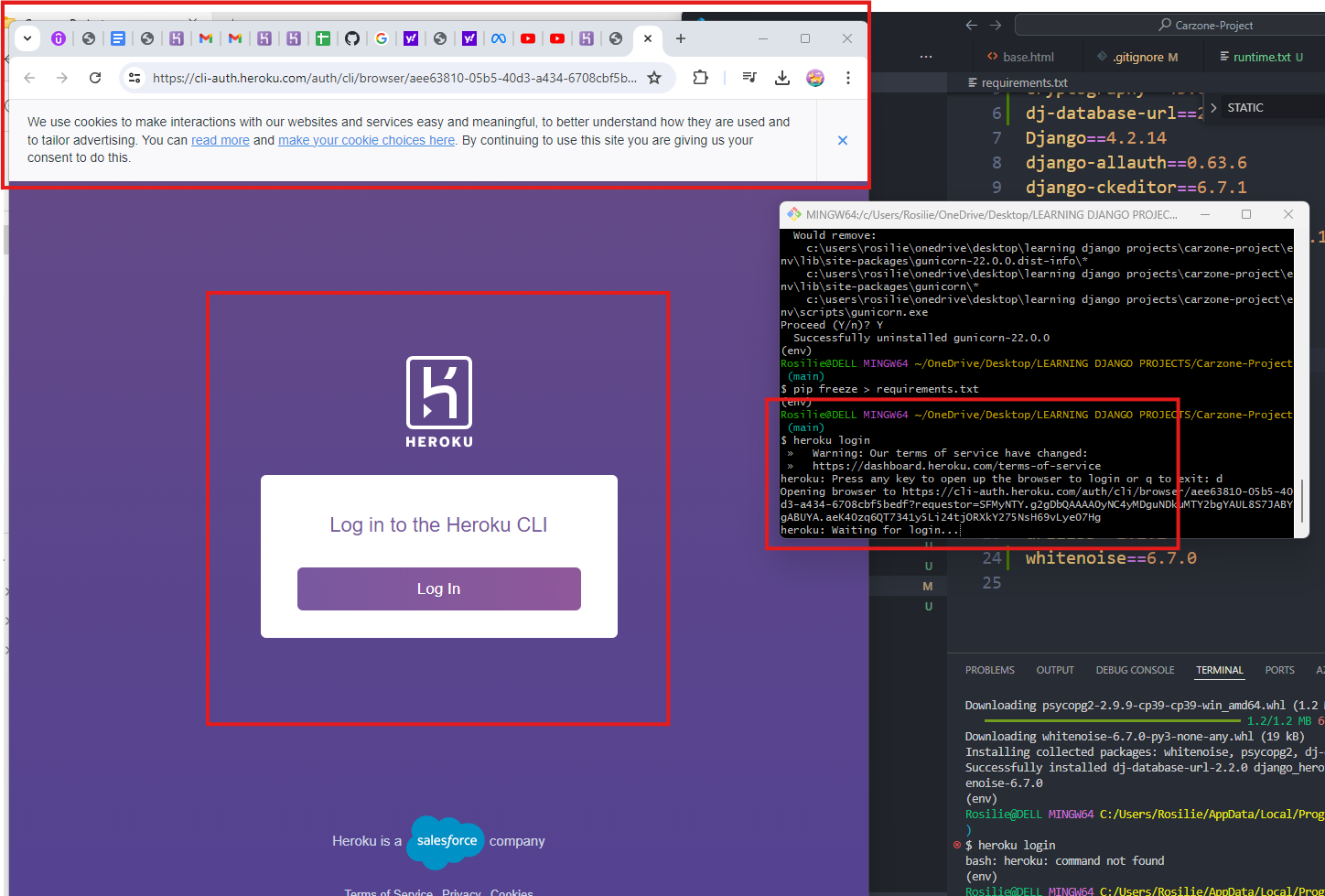Viewport: 1325px width, 896px height.
Task: Click "$ pip freeze > requirements.txt" in Git Bash
Action: (879, 389)
